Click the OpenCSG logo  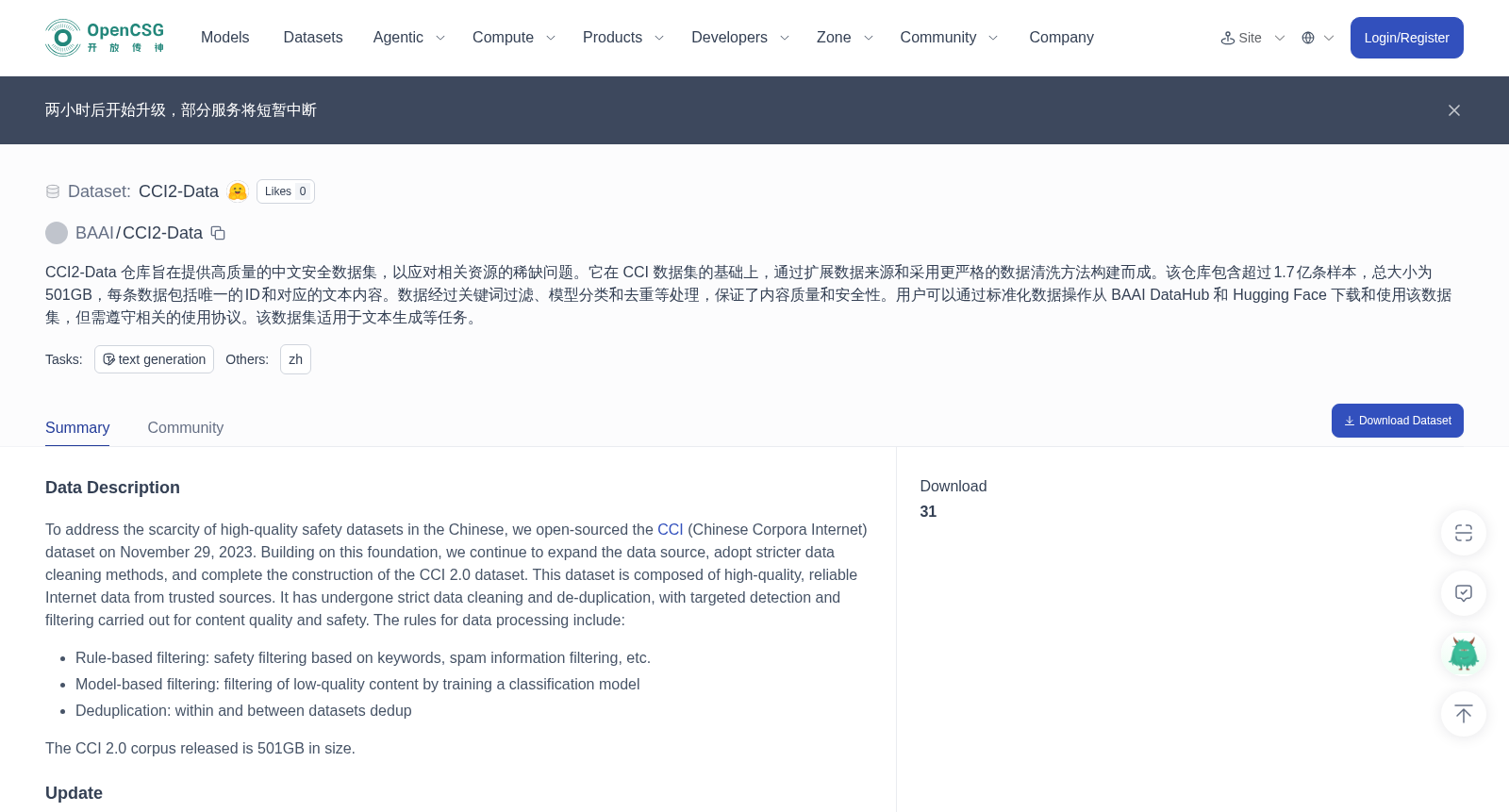(x=105, y=38)
